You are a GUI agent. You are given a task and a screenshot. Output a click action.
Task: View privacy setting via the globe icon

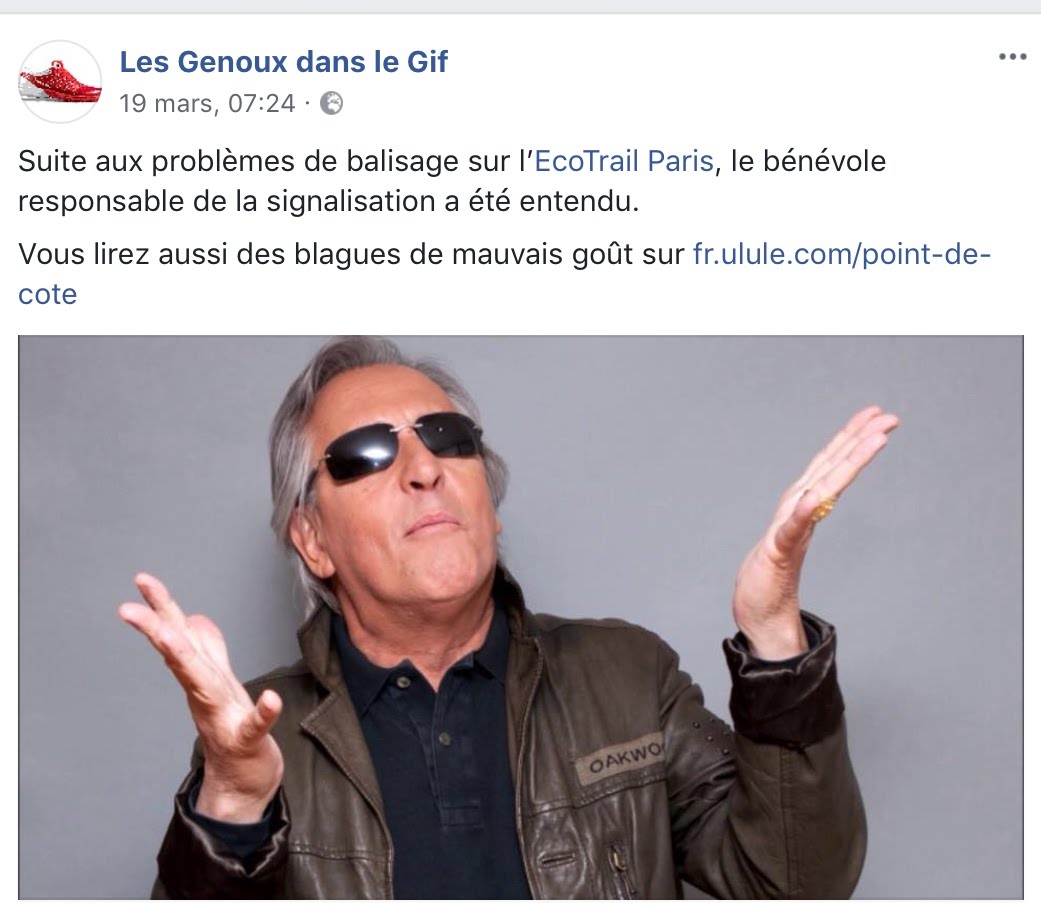coord(332,104)
